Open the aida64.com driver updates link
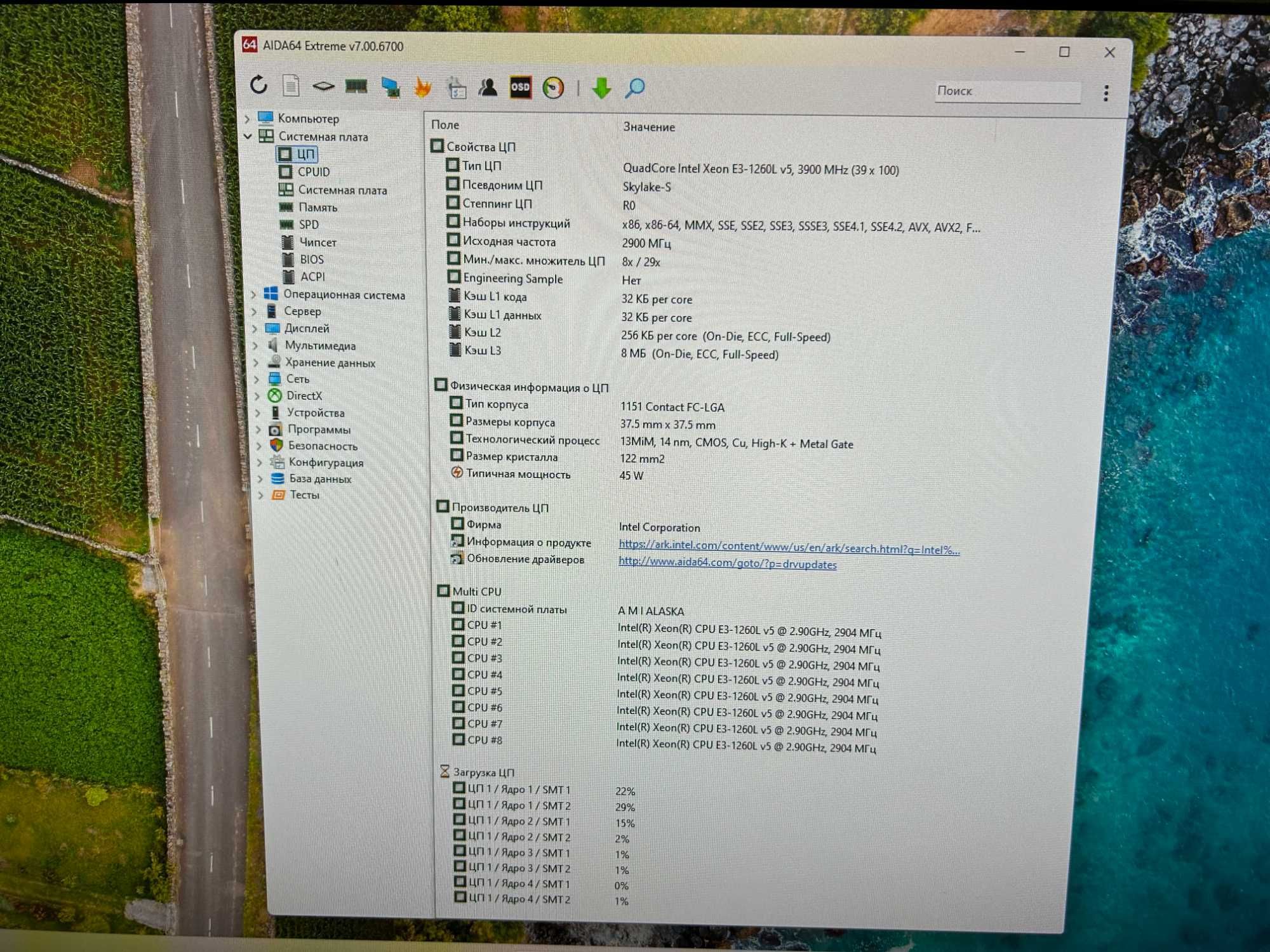 (x=728, y=563)
